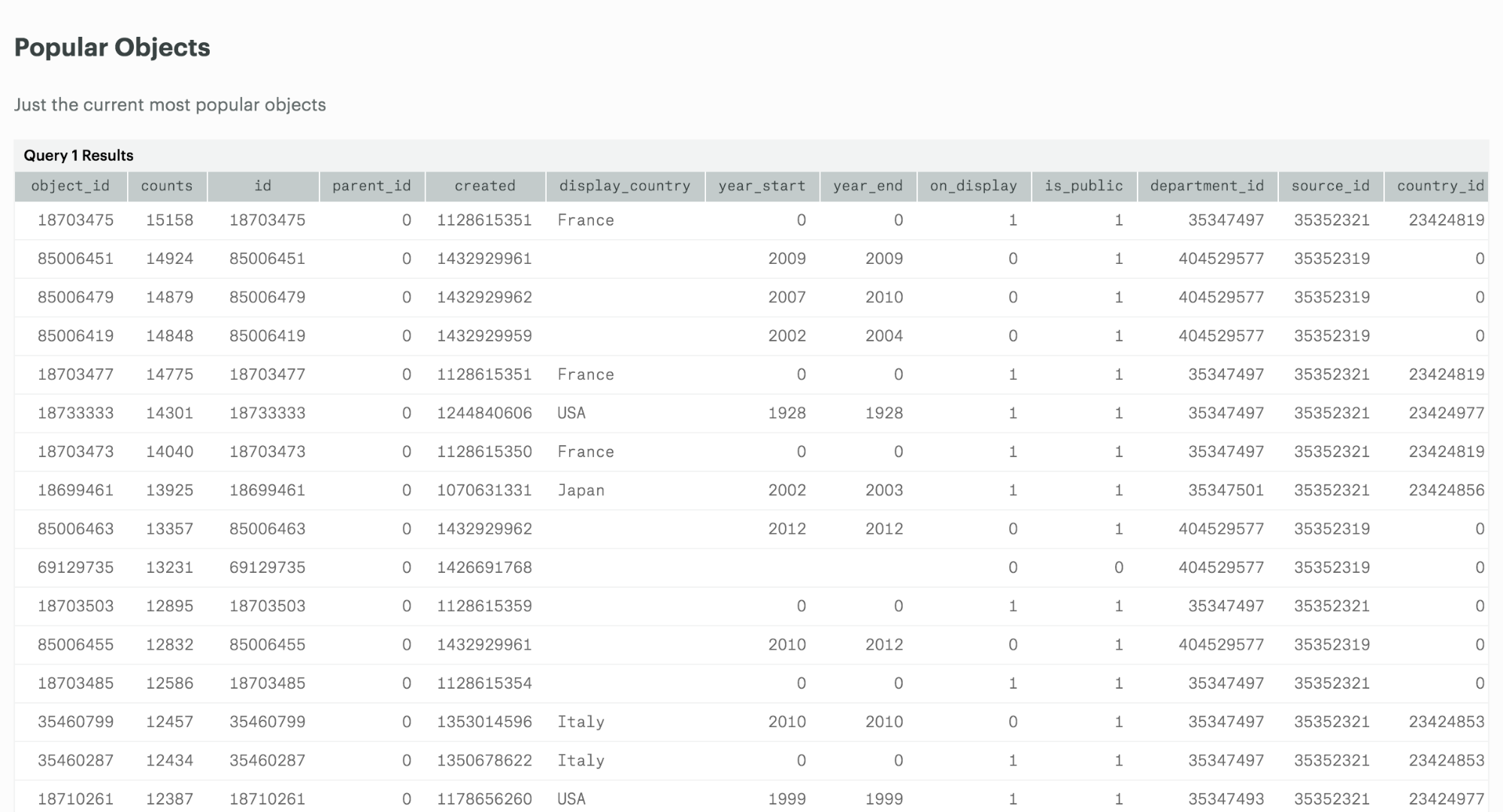Select year_end value 2004
This screenshot has height=812, width=1503.
[884, 336]
